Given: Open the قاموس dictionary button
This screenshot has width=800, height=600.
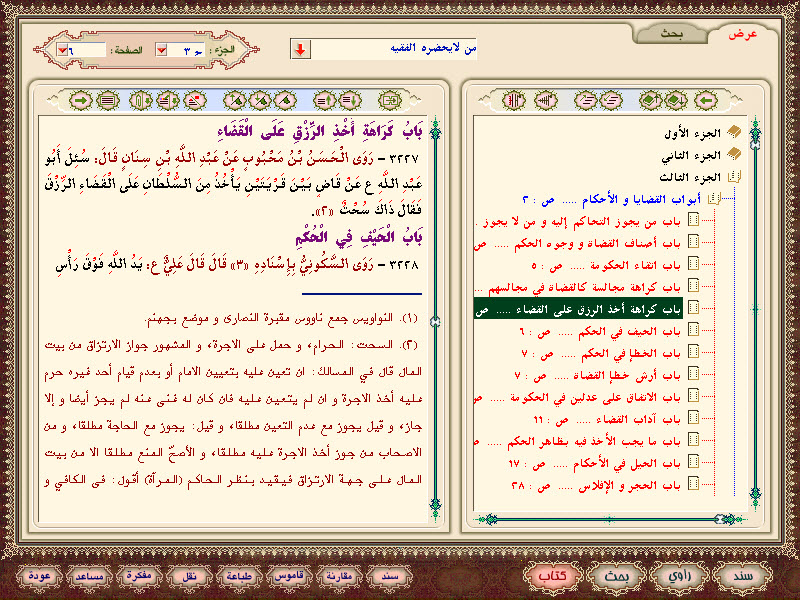Looking at the screenshot, I should click(x=289, y=577).
